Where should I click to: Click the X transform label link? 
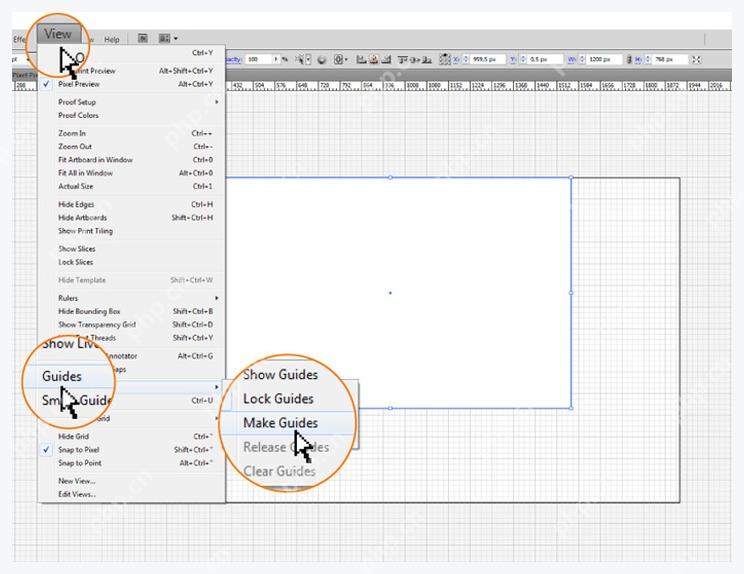[456, 59]
